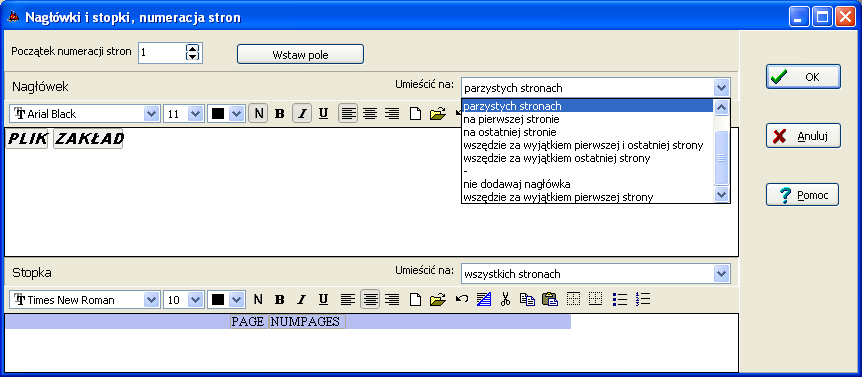Viewport: 862px width, 377px height.
Task: Click Normal (N) style in header toolbar
Action: point(258,114)
